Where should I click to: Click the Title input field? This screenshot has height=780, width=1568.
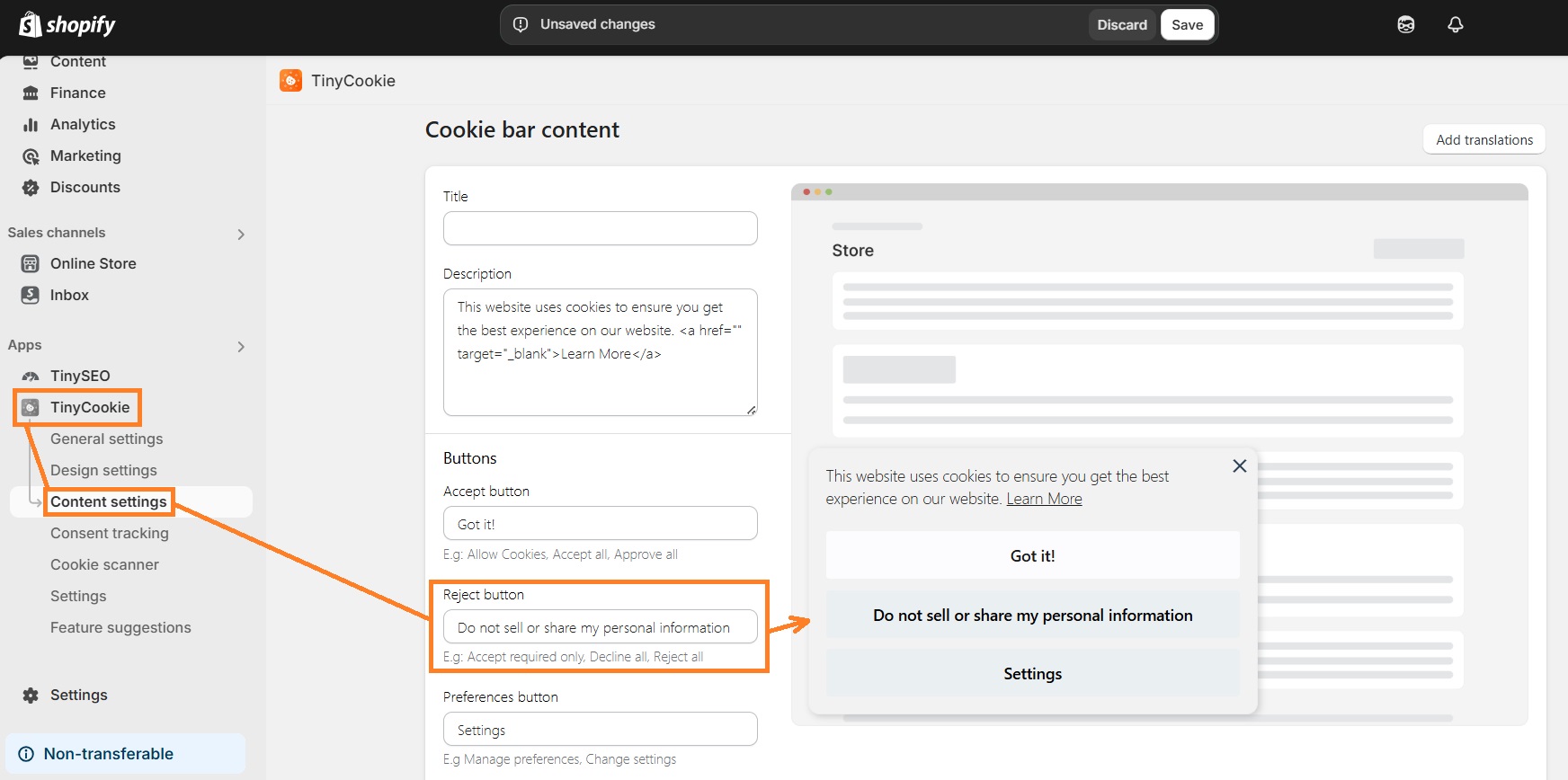pyautogui.click(x=600, y=228)
